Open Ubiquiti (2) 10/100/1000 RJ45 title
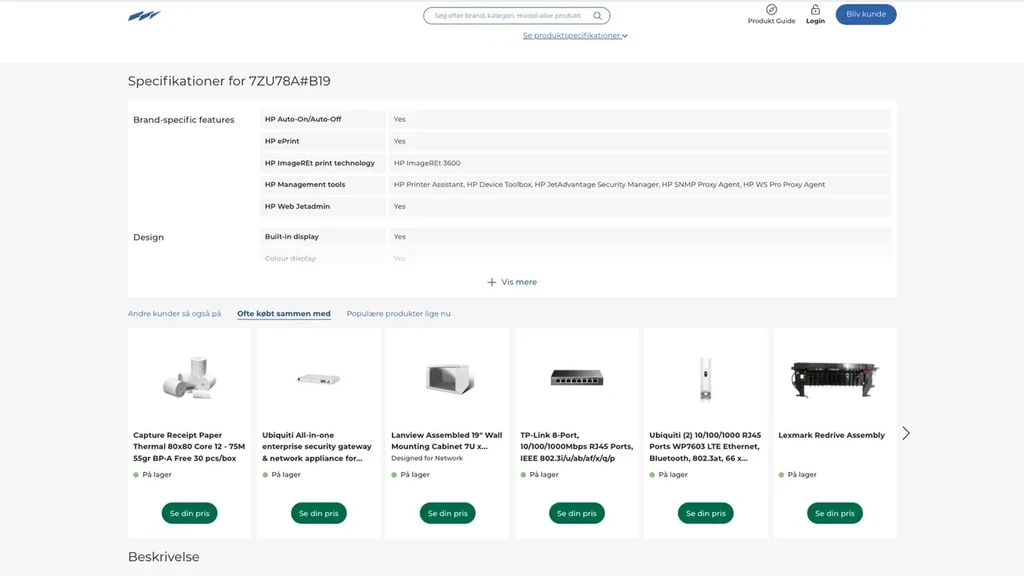 point(705,447)
